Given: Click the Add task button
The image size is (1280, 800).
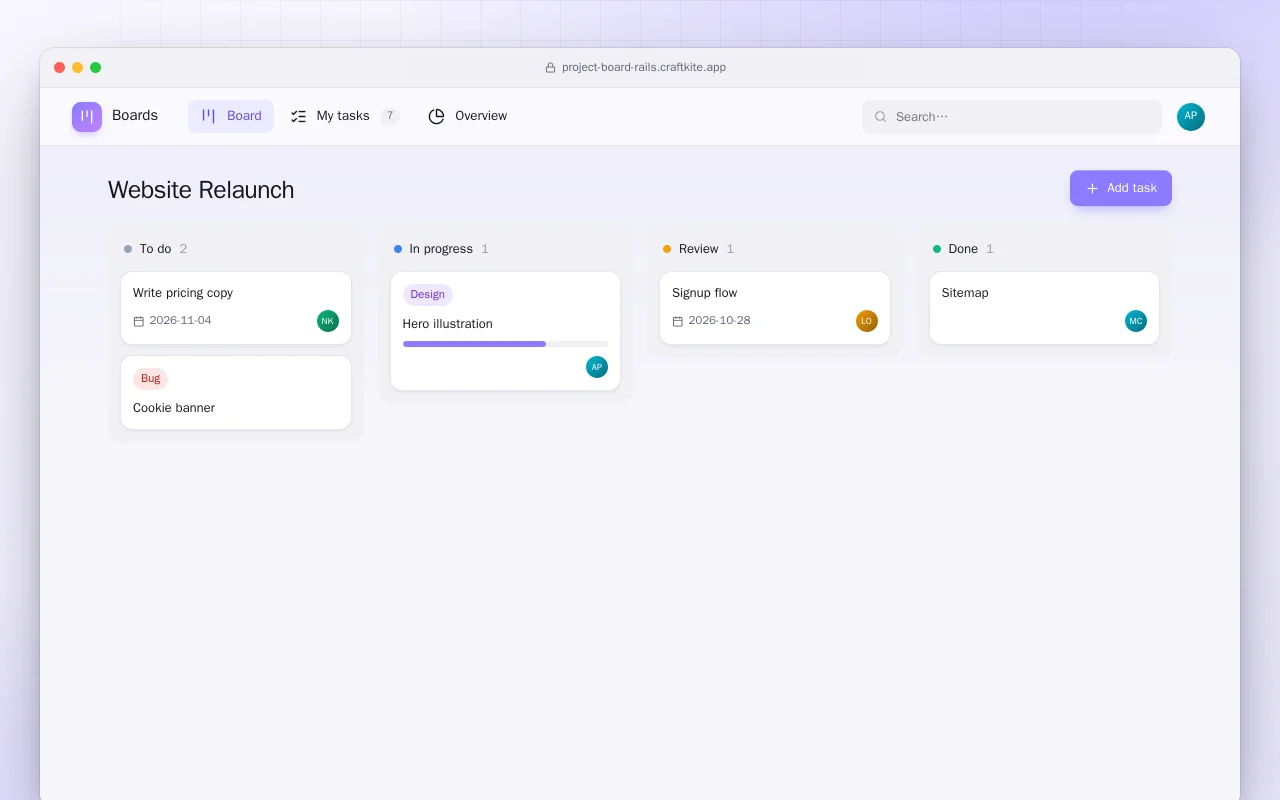Looking at the screenshot, I should coord(1121,188).
